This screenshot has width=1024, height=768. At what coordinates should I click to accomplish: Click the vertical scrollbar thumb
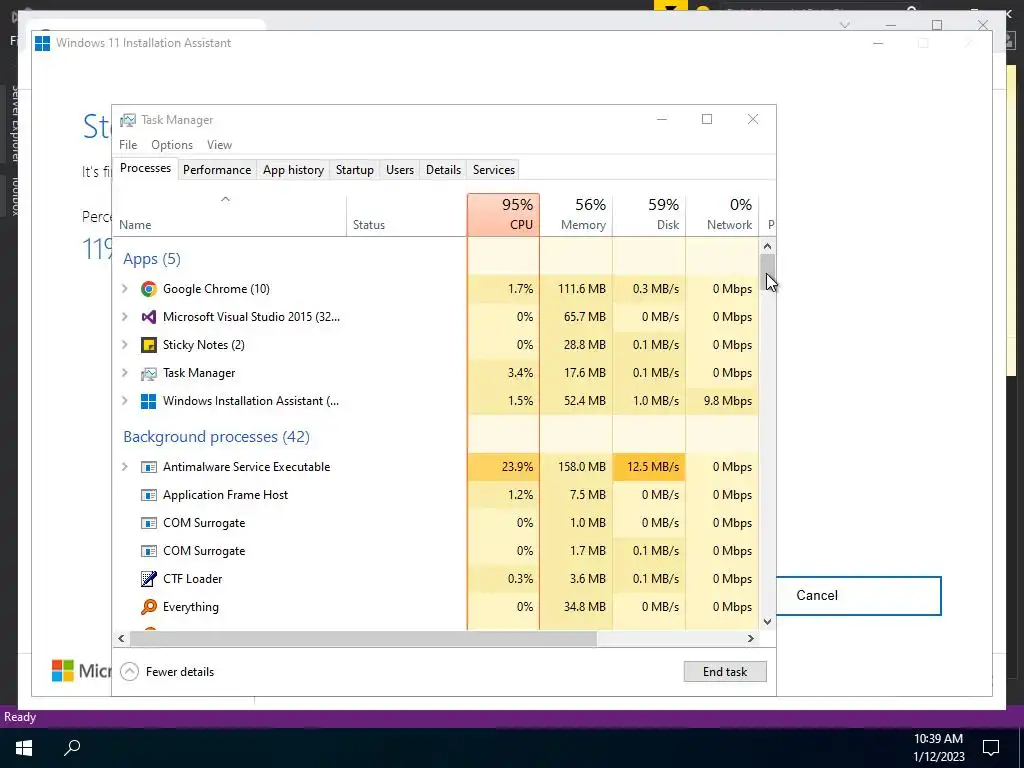767,270
